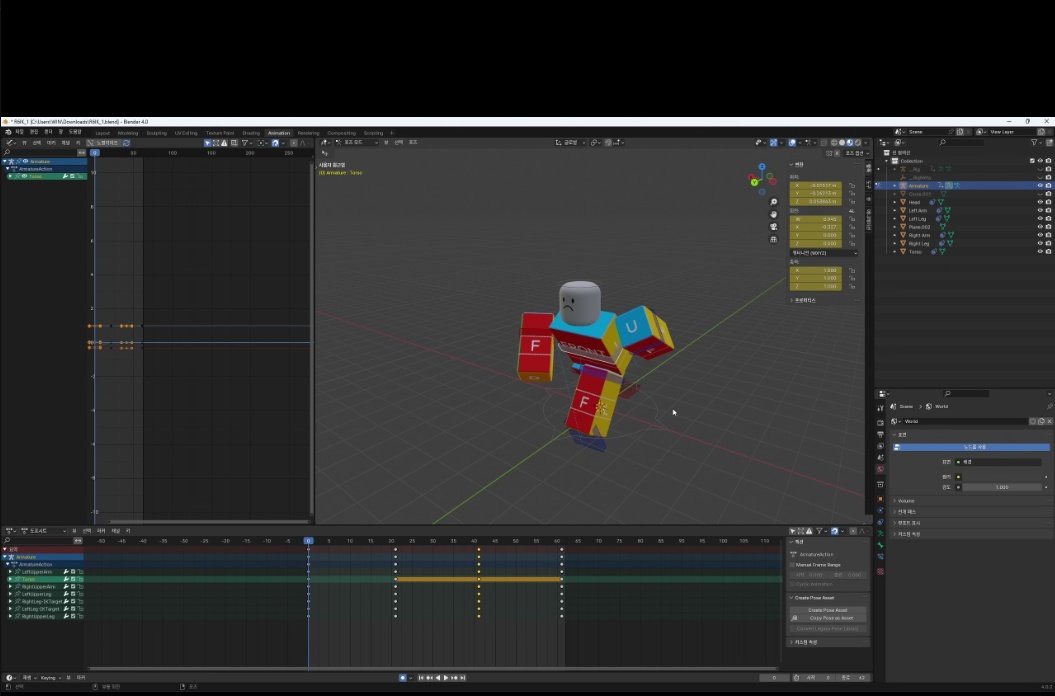Click the World strength 1.000 slider

pos(1002,487)
